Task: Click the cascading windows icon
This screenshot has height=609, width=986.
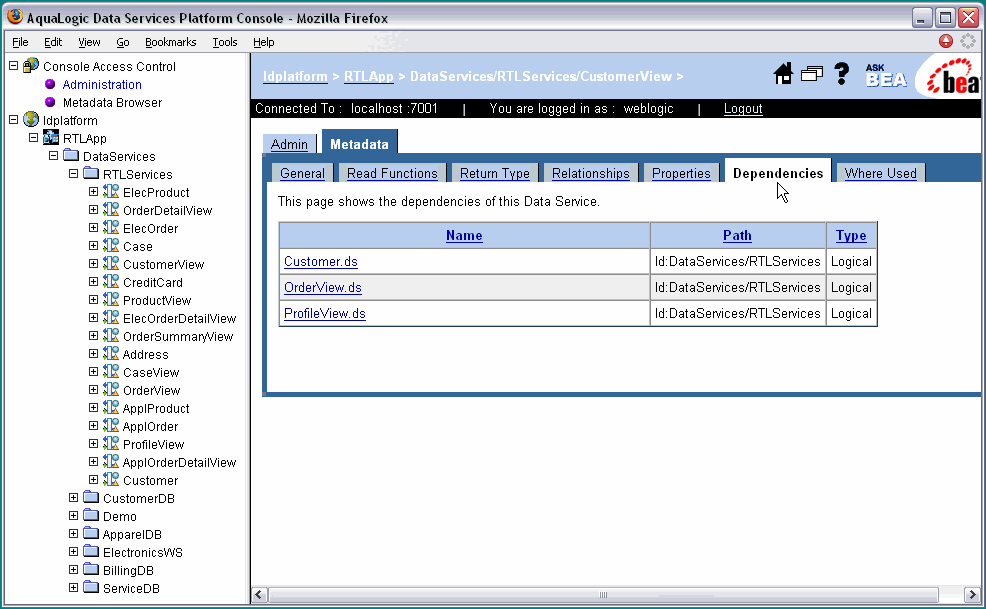Action: (812, 75)
